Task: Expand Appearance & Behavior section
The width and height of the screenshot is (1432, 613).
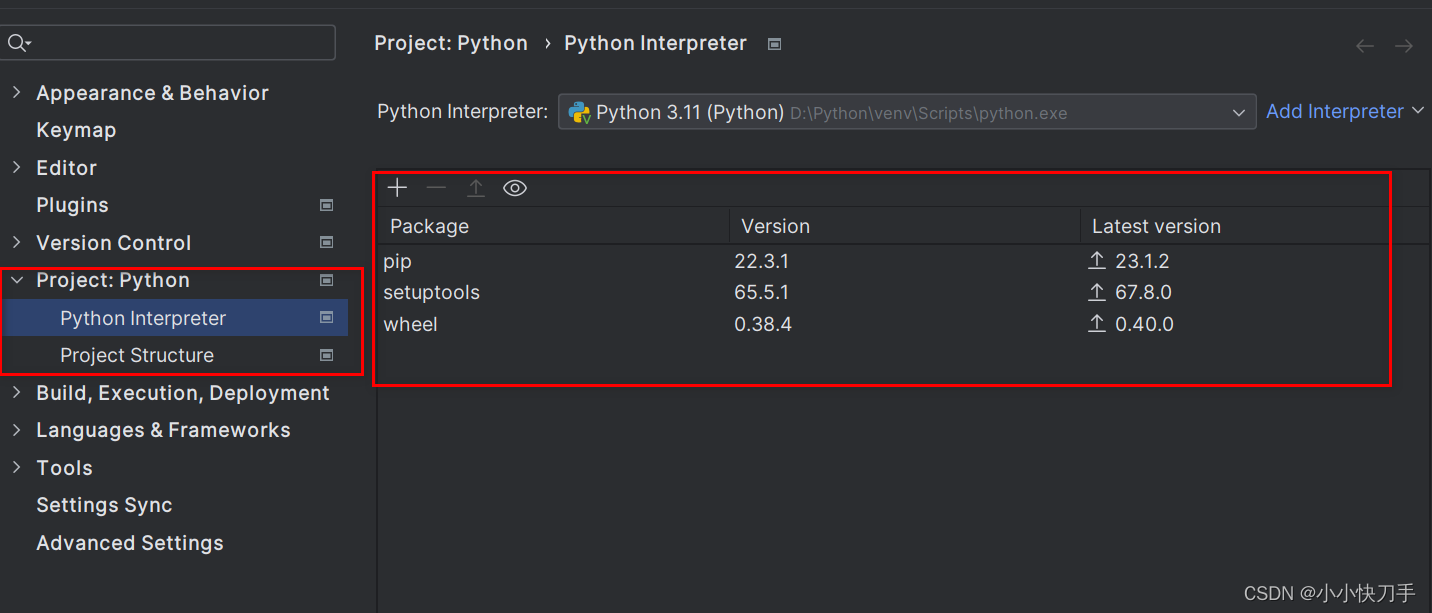Action: pos(16,93)
